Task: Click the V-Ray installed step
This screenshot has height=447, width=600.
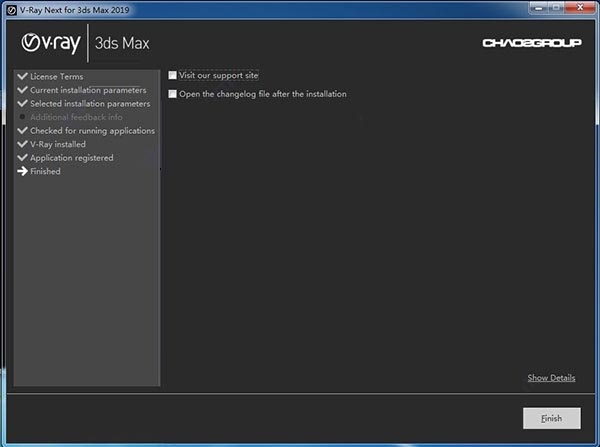Action: 58,144
